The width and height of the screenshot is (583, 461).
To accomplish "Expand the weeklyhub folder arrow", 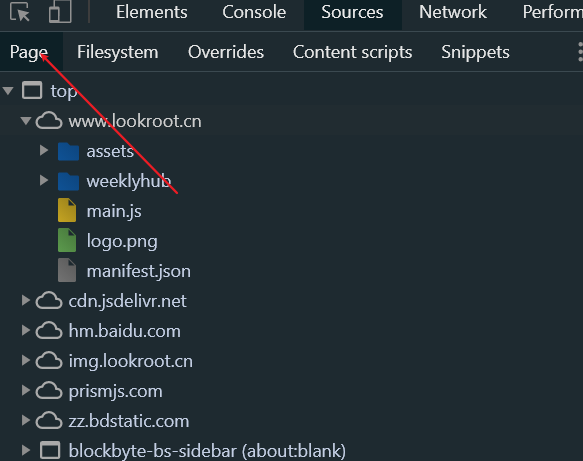I will point(44,181).
